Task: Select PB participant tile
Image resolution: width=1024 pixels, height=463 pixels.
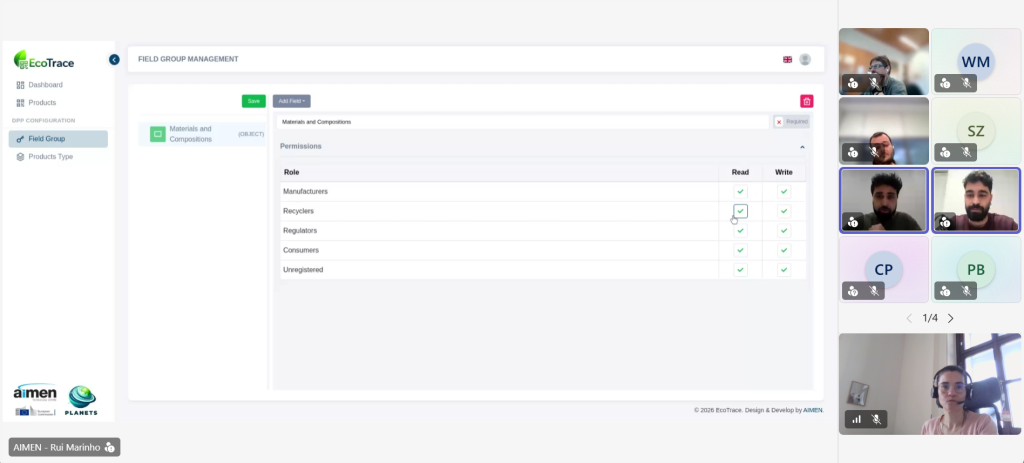Action: click(x=976, y=269)
